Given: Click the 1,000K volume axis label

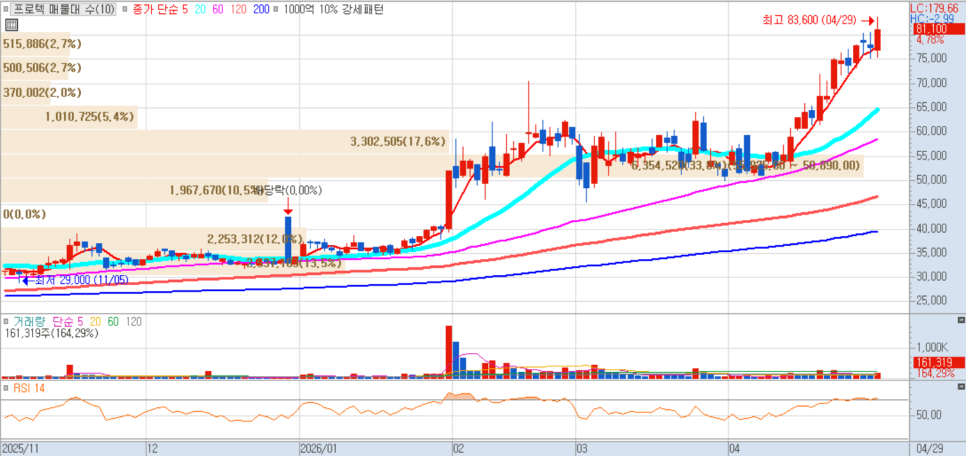Looking at the screenshot, I should click(934, 346).
